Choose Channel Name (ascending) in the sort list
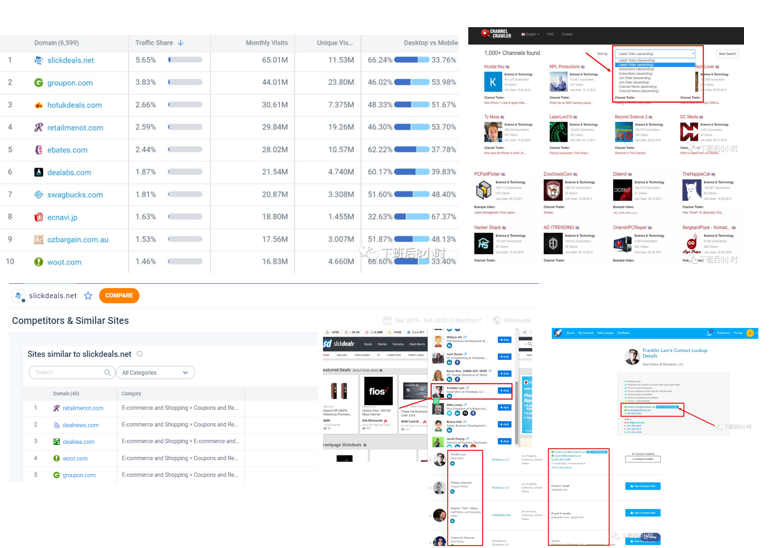The image size is (779, 548). 638,86
